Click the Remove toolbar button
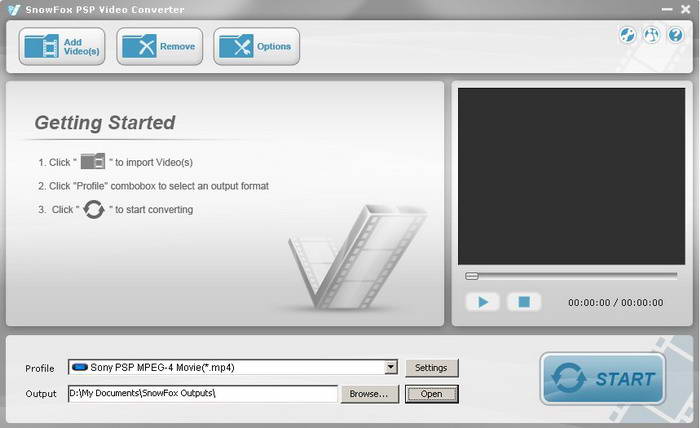 [159, 46]
